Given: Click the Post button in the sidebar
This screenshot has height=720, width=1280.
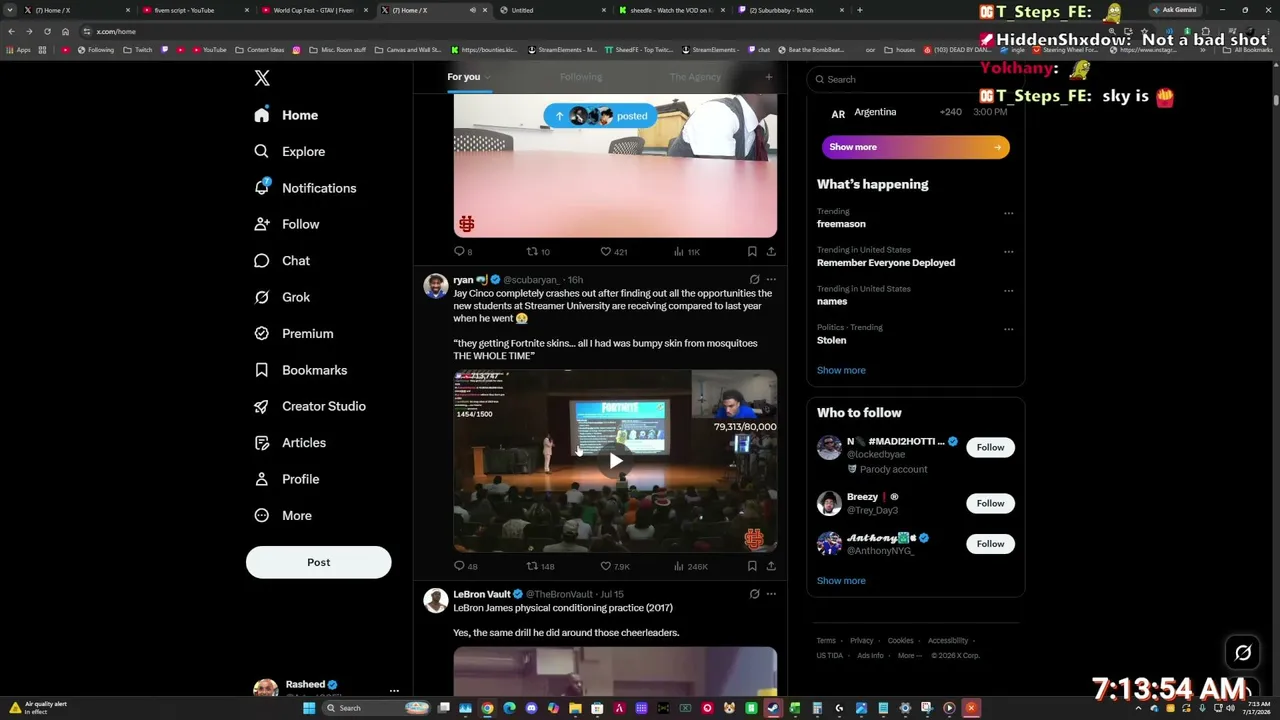Looking at the screenshot, I should click(x=318, y=562).
